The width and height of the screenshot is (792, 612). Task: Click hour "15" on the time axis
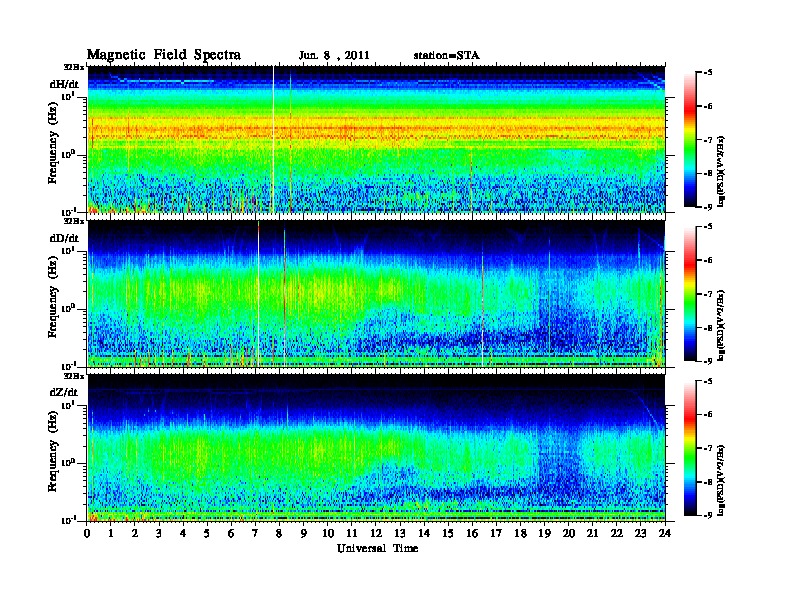(448, 534)
